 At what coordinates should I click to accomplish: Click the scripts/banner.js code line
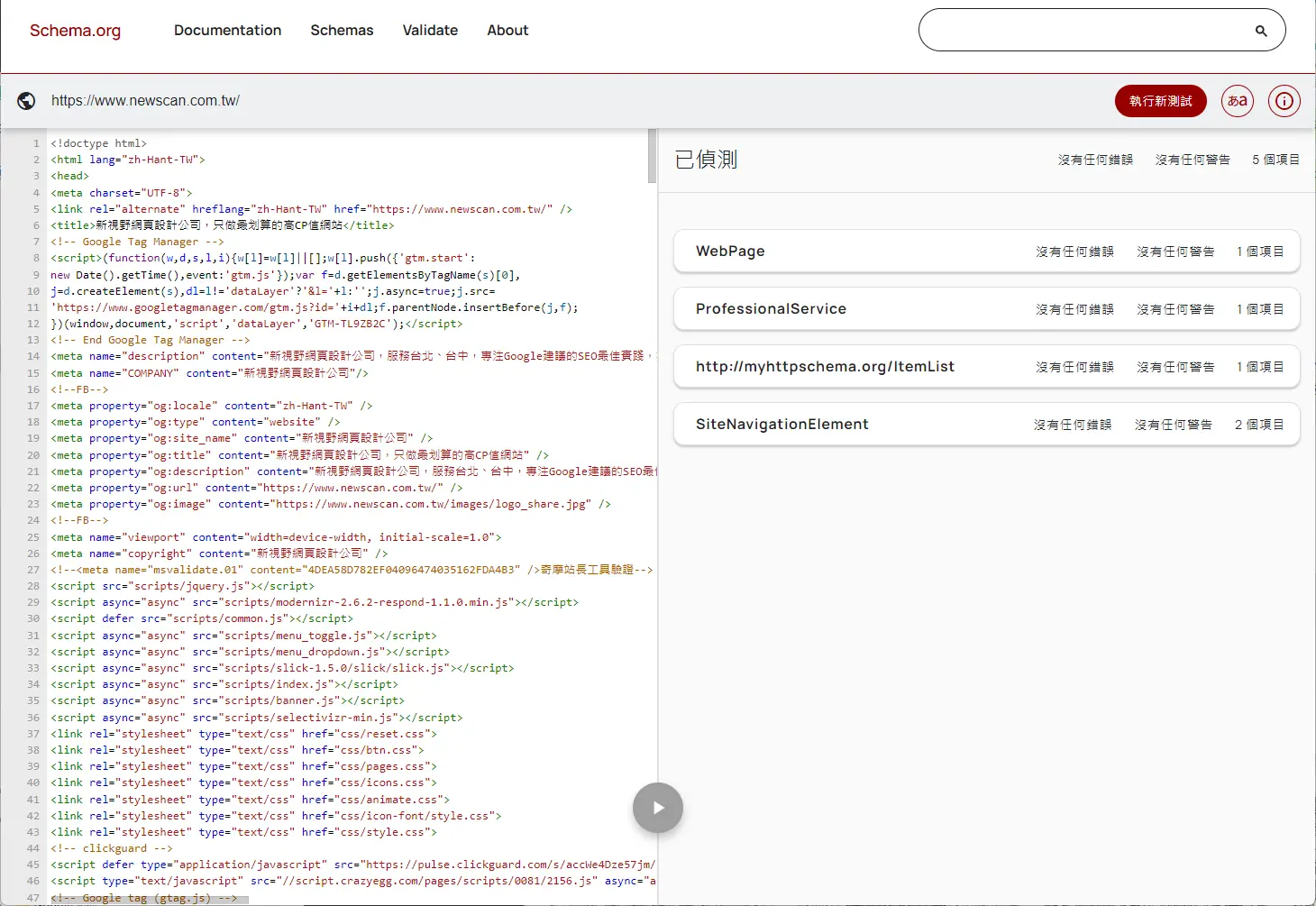[x=228, y=700]
